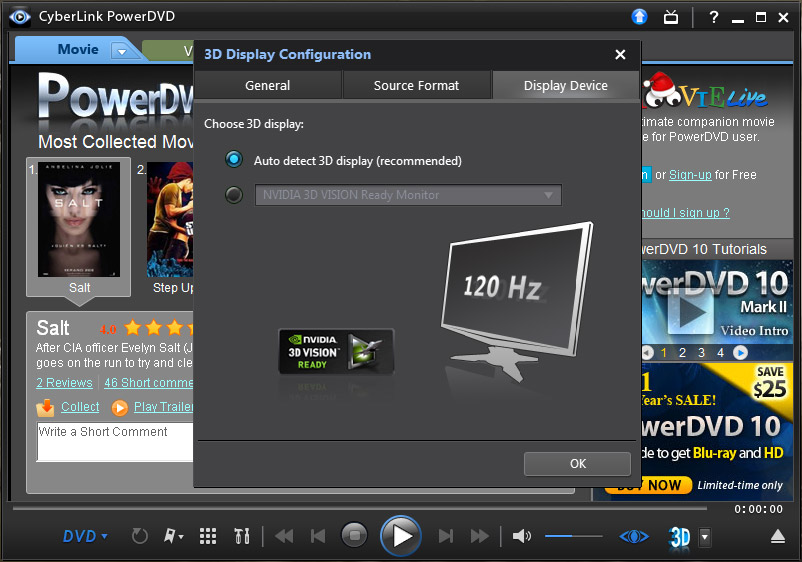Click the upgrade arrow icon in title bar
This screenshot has width=802, height=562.
click(639, 17)
